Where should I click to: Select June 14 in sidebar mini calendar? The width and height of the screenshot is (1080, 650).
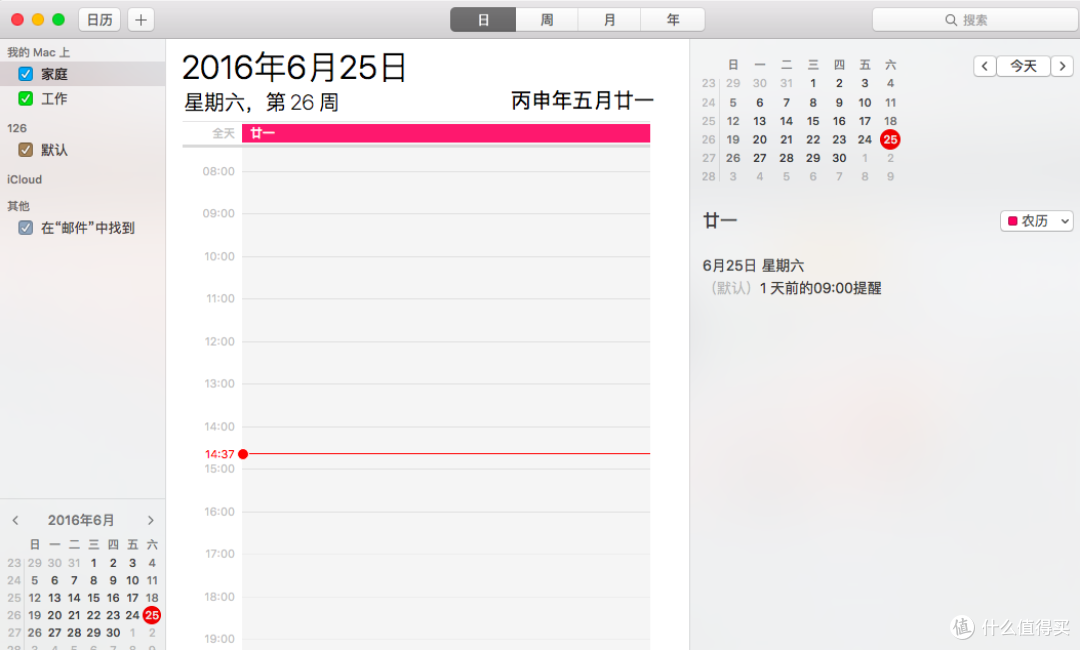74,598
